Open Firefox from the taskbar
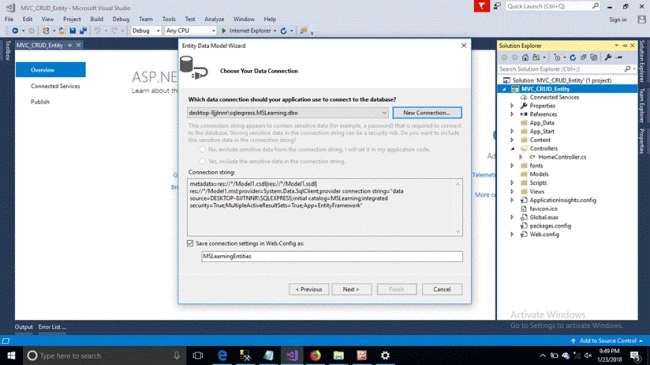Image resolution: width=650 pixels, height=365 pixels. pos(315,355)
